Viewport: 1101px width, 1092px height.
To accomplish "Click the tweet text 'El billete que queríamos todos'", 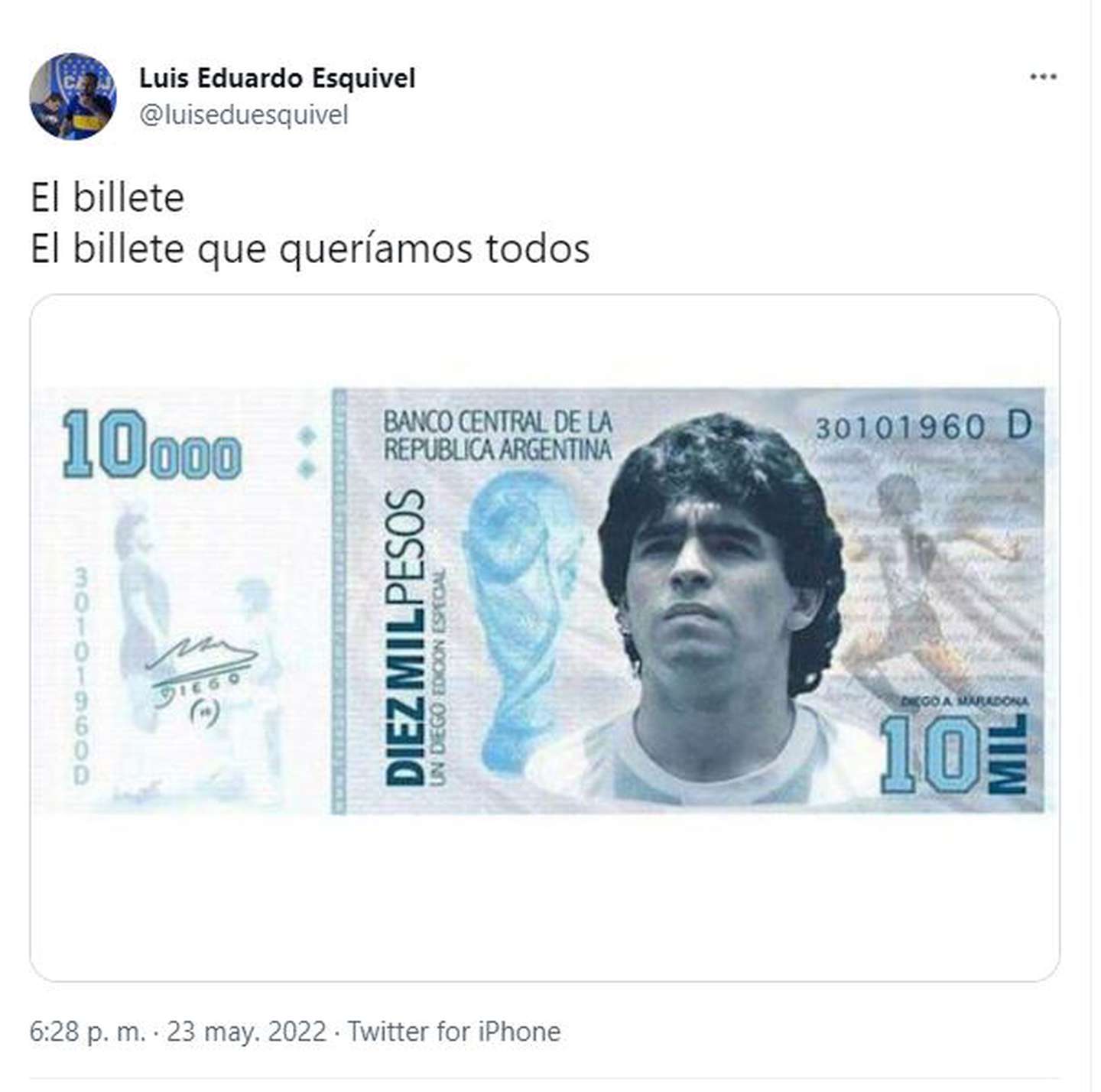I will point(310,249).
